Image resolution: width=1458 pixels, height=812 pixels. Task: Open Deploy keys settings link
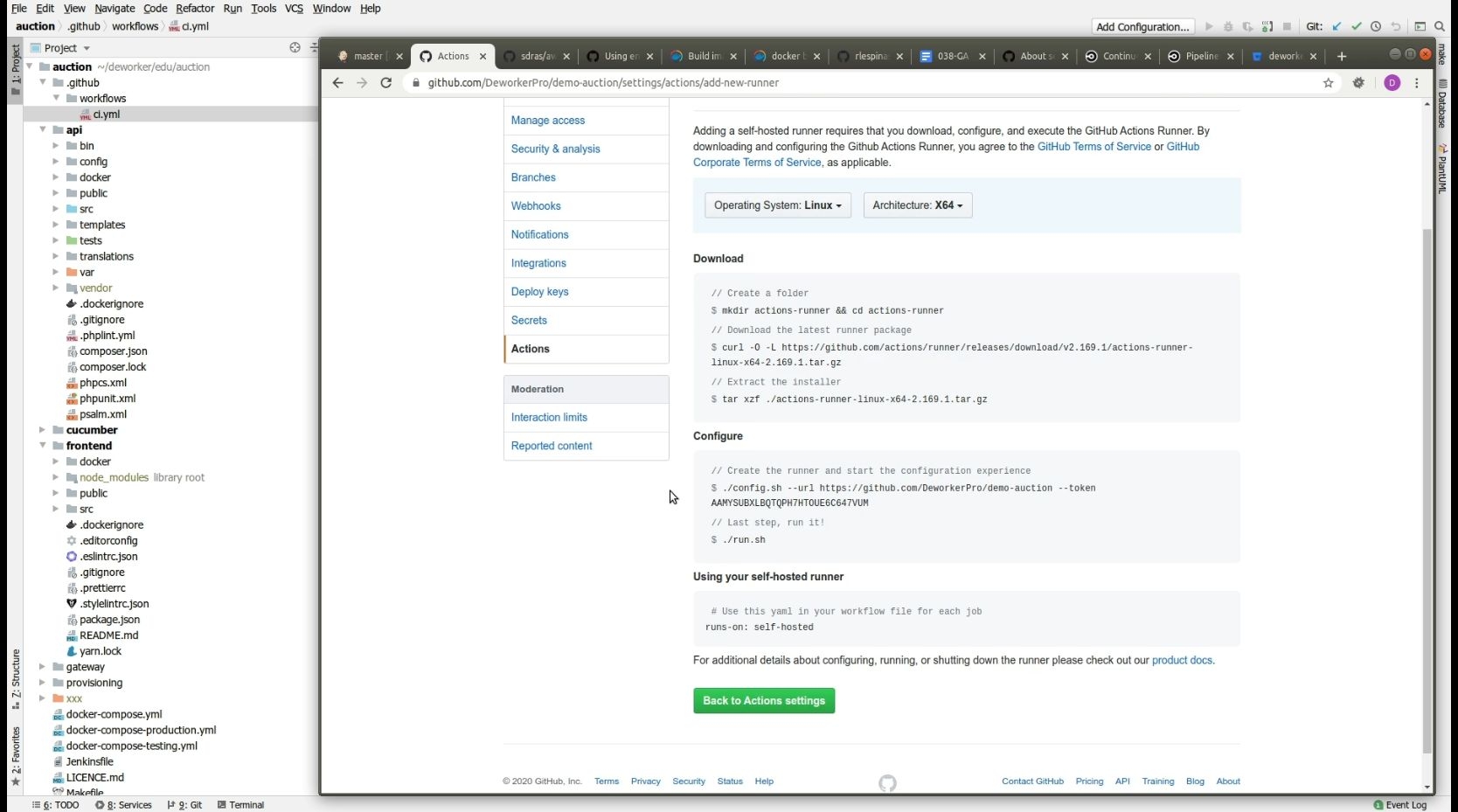click(x=539, y=292)
